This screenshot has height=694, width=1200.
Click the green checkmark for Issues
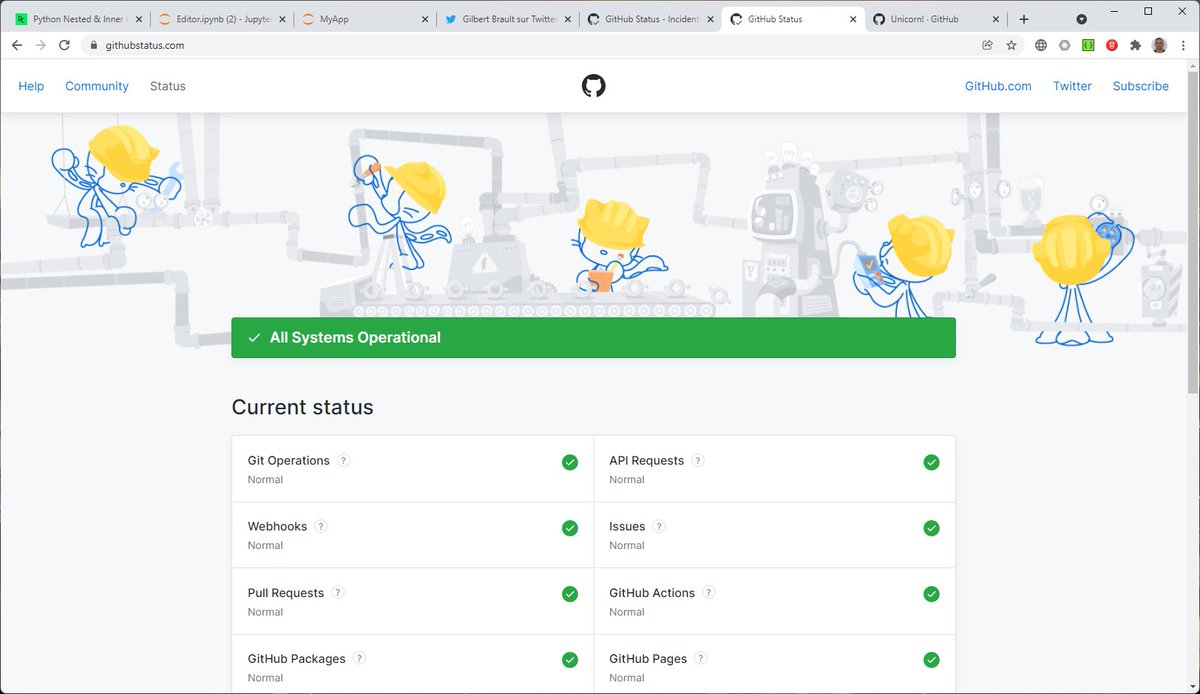(x=931, y=528)
